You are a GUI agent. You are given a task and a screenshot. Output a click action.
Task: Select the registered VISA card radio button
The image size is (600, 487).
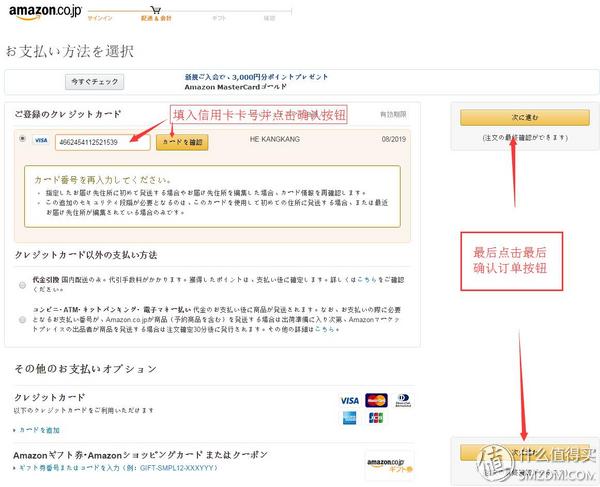22,138
